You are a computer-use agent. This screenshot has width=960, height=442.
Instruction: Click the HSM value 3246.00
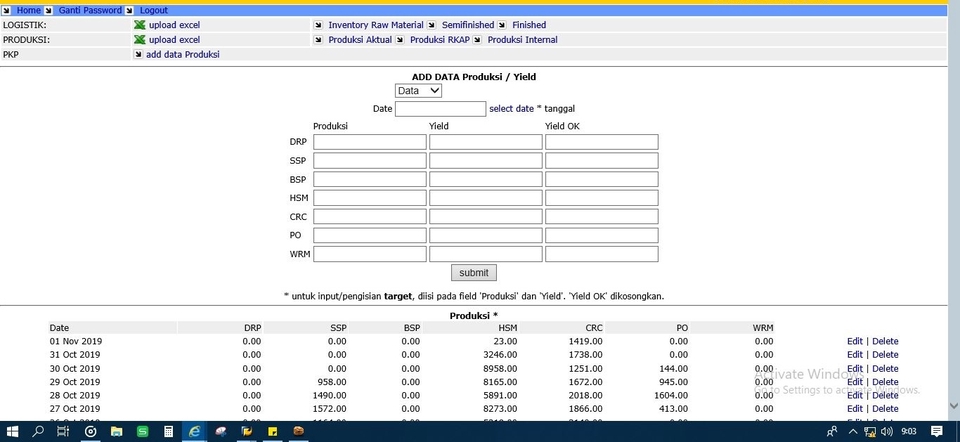[x=501, y=355]
